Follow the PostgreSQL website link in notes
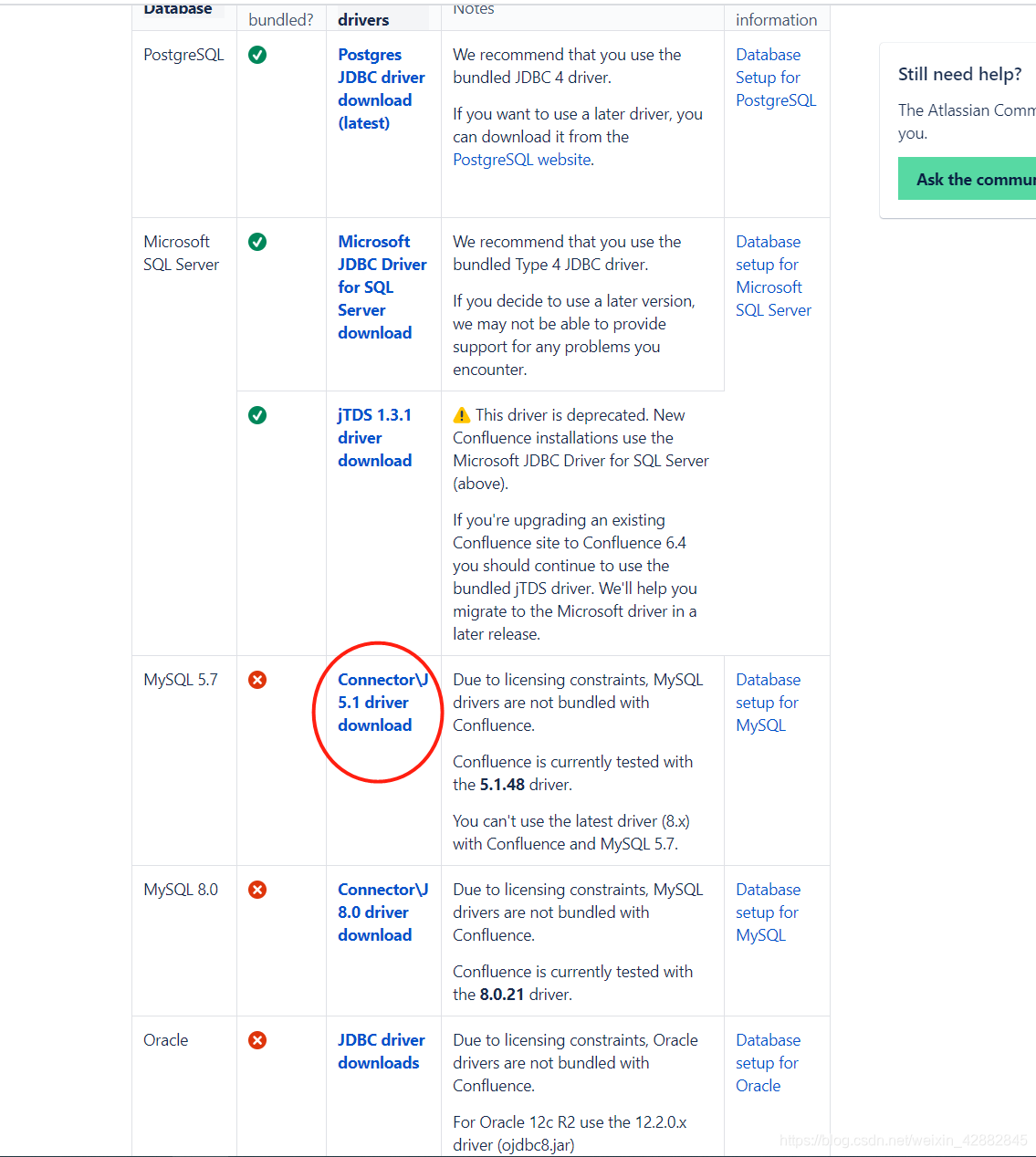 click(522, 160)
